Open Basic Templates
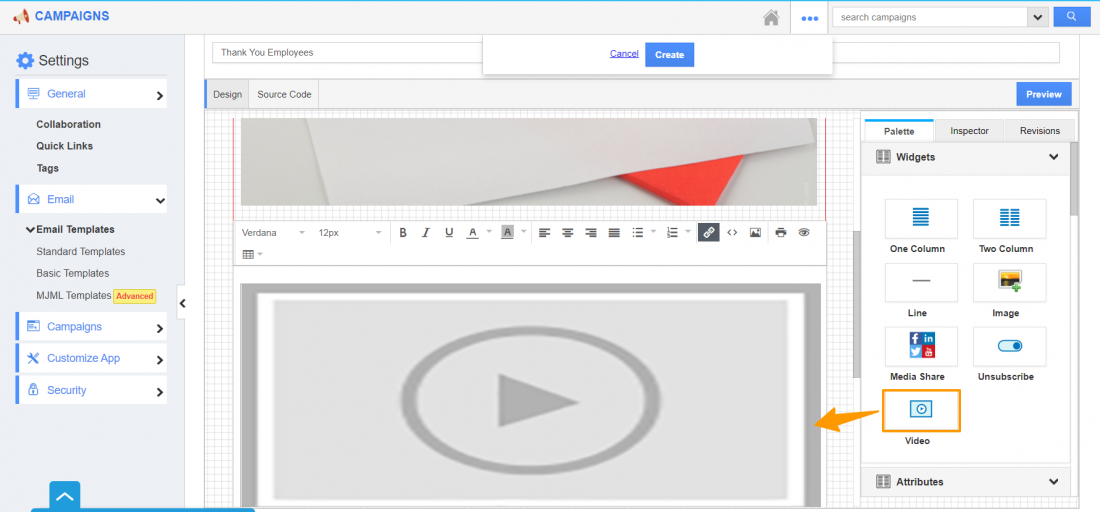This screenshot has height=512, width=1100. [x=73, y=274]
